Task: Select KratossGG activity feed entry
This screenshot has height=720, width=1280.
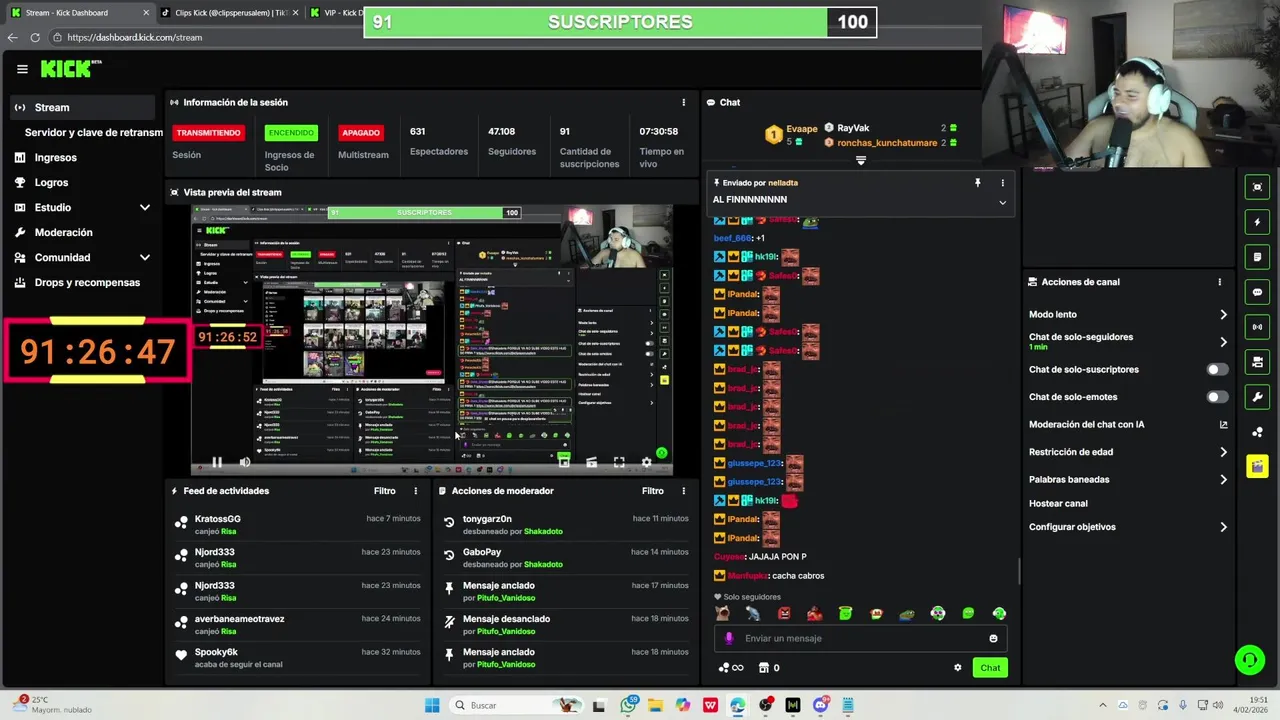Action: (x=297, y=525)
